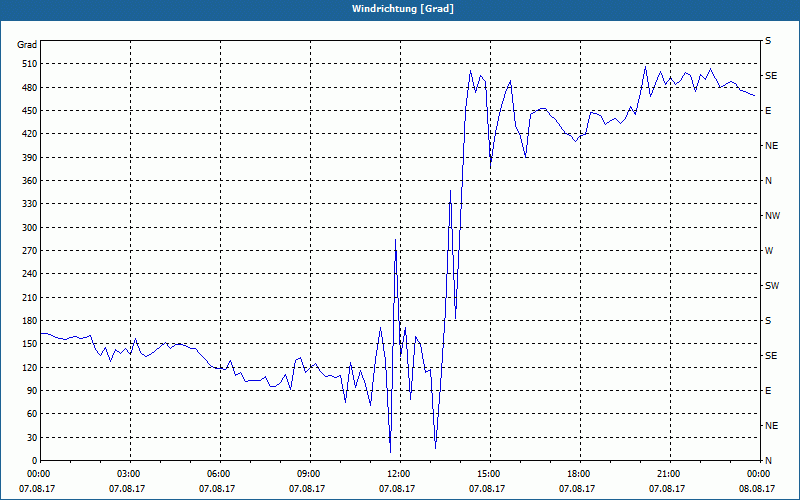Image resolution: width=800 pixels, height=500 pixels.
Task: Click the 'SW' compass direction label
Action: coord(772,286)
